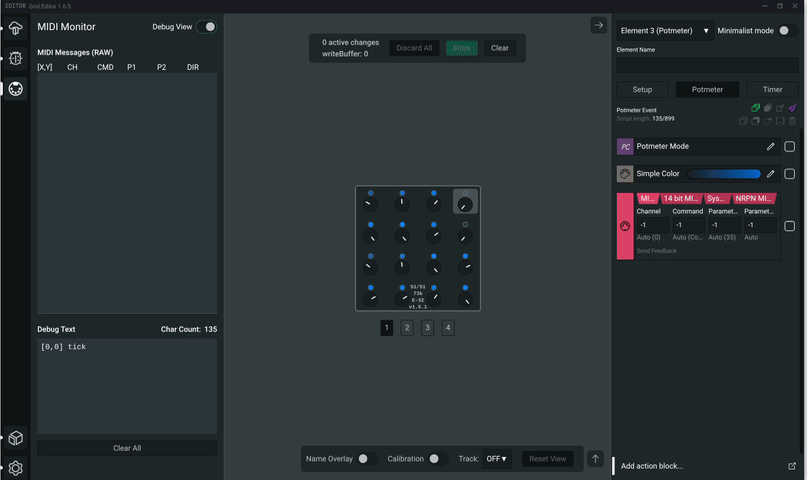Click the cube packages icon in sidebar
This screenshot has width=807, height=480.
(15, 438)
